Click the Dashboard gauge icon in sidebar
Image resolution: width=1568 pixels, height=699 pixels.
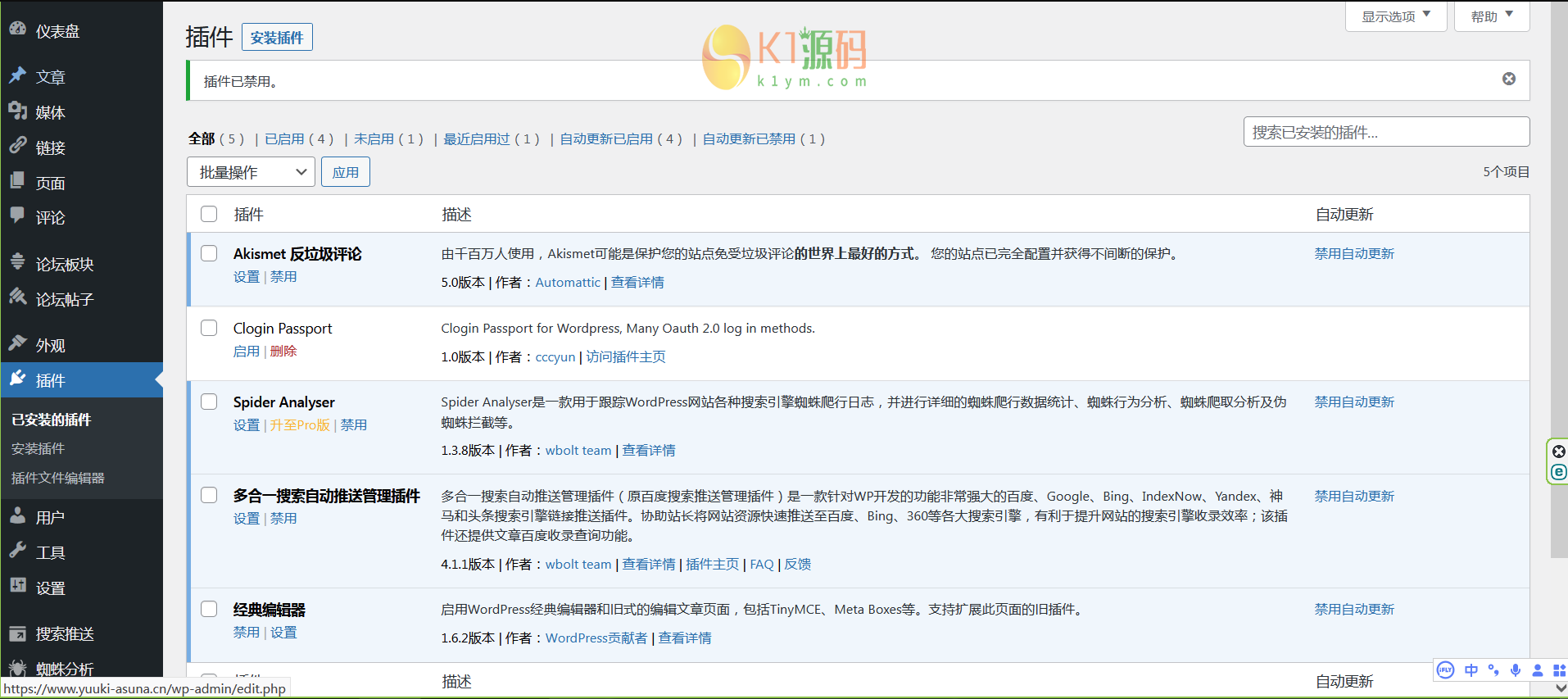17,30
